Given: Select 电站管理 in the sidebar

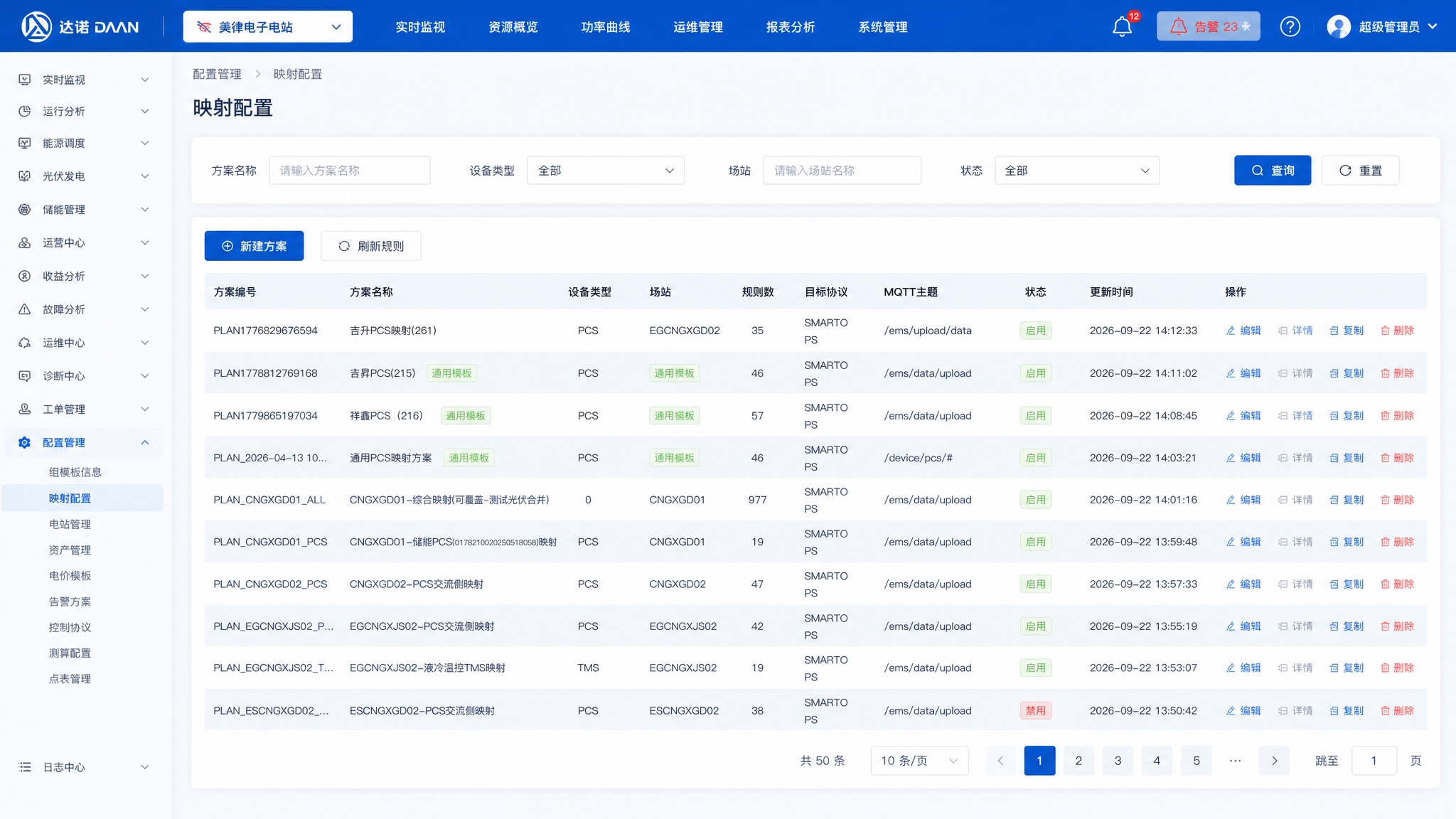Looking at the screenshot, I should coord(70,524).
